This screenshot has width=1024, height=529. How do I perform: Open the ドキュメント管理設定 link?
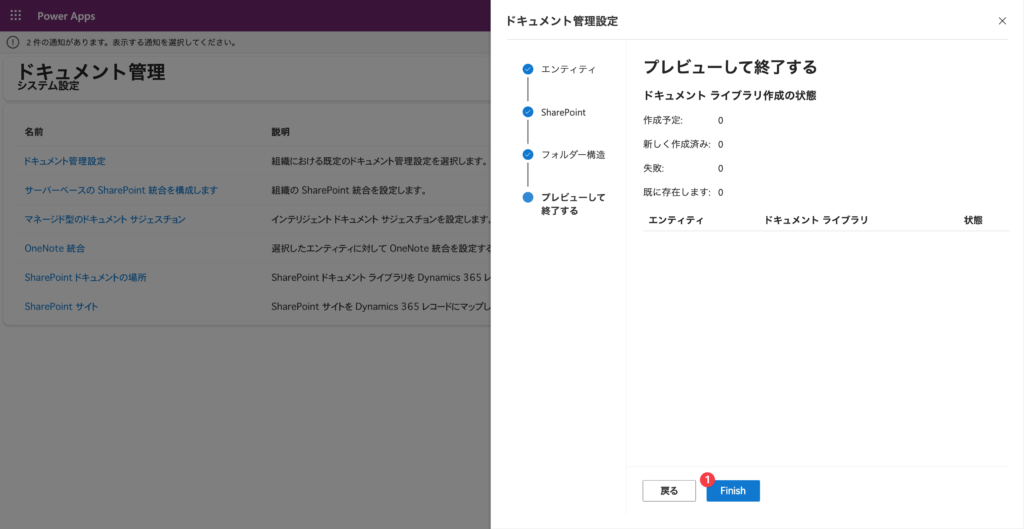(x=65, y=161)
